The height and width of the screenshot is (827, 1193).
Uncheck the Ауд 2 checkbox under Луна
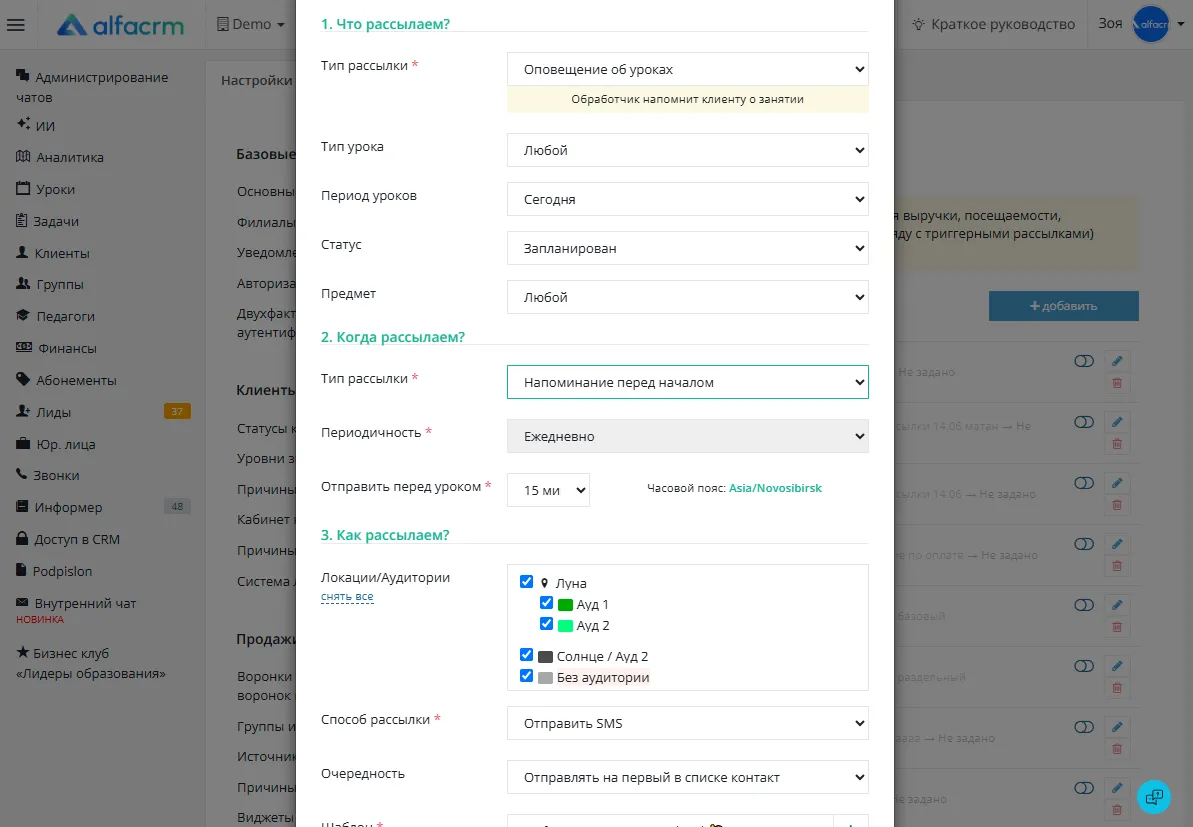[546, 624]
